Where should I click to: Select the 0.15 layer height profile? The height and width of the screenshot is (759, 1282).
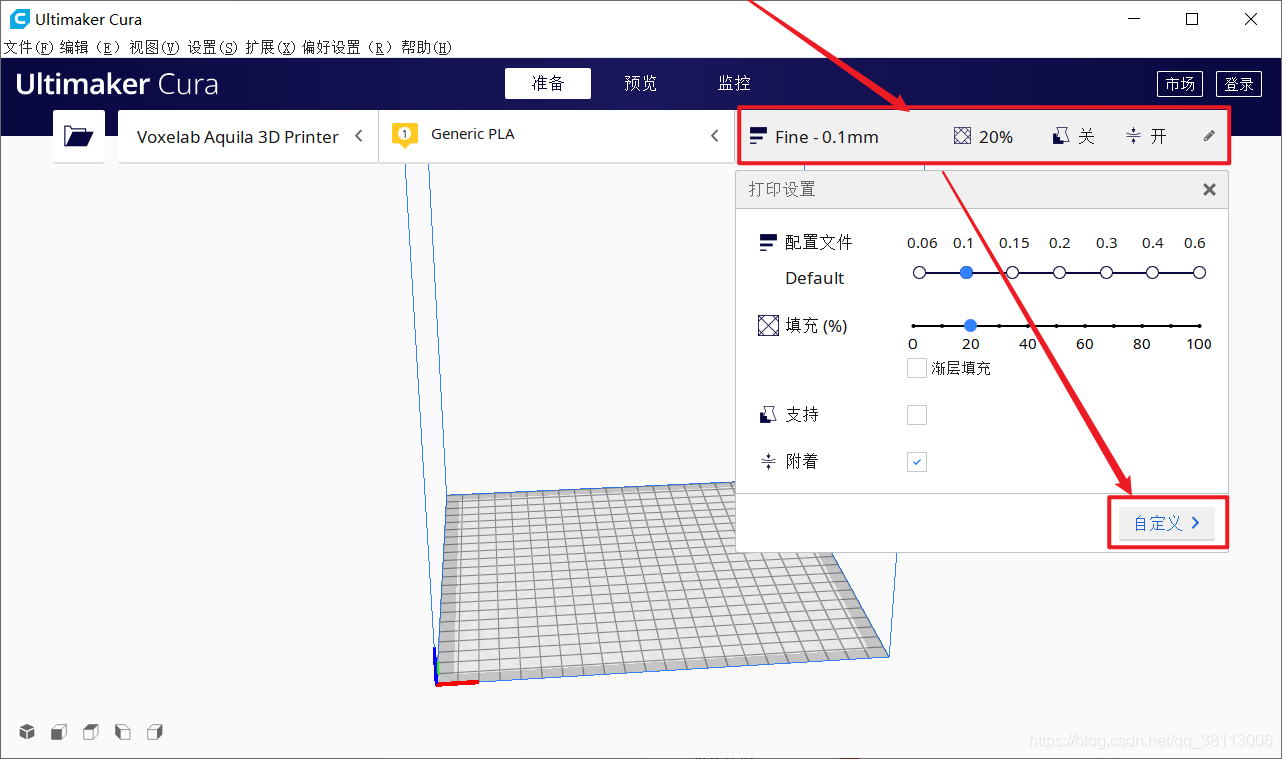pos(1013,272)
